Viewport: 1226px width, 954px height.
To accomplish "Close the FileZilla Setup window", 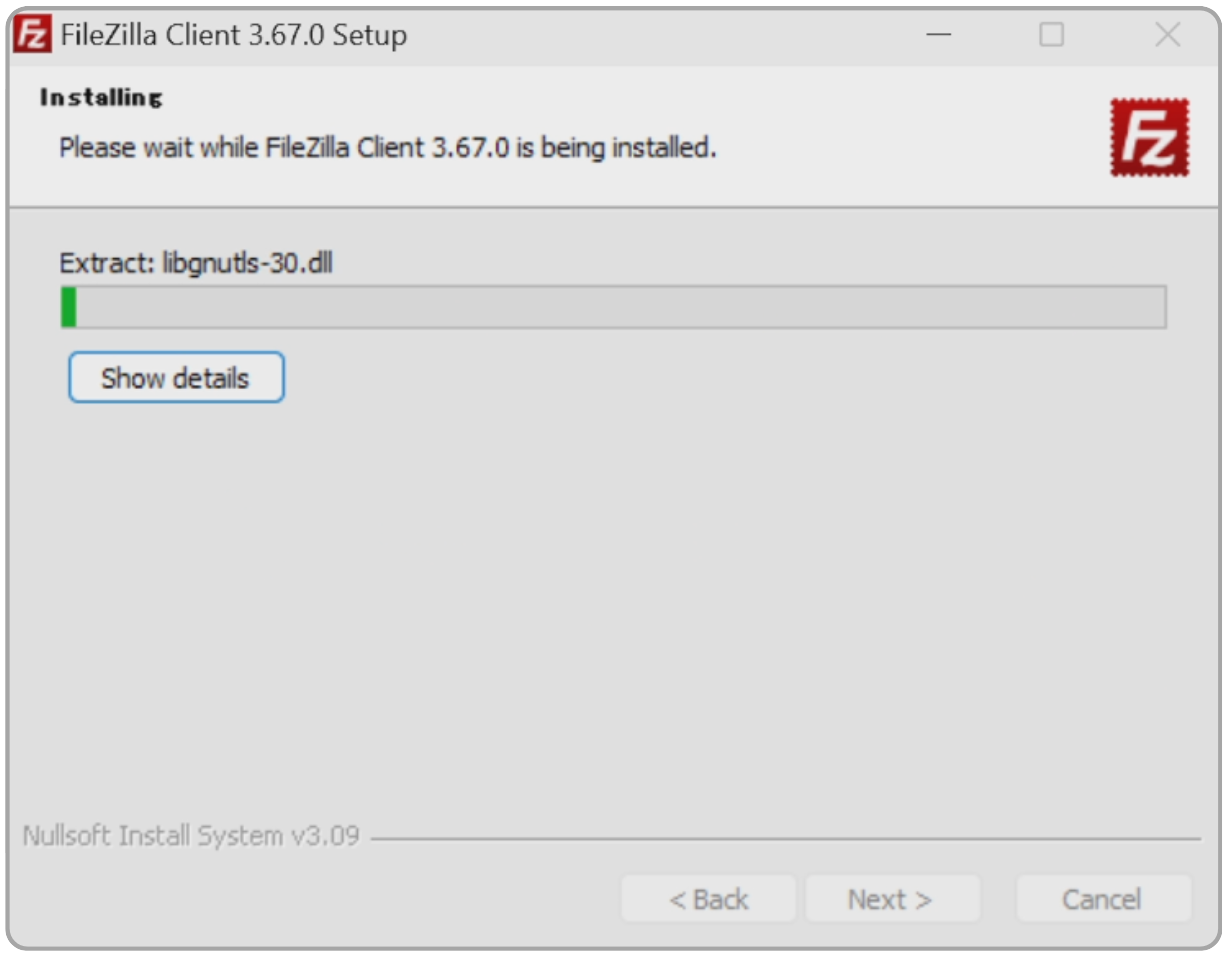I will (1167, 36).
